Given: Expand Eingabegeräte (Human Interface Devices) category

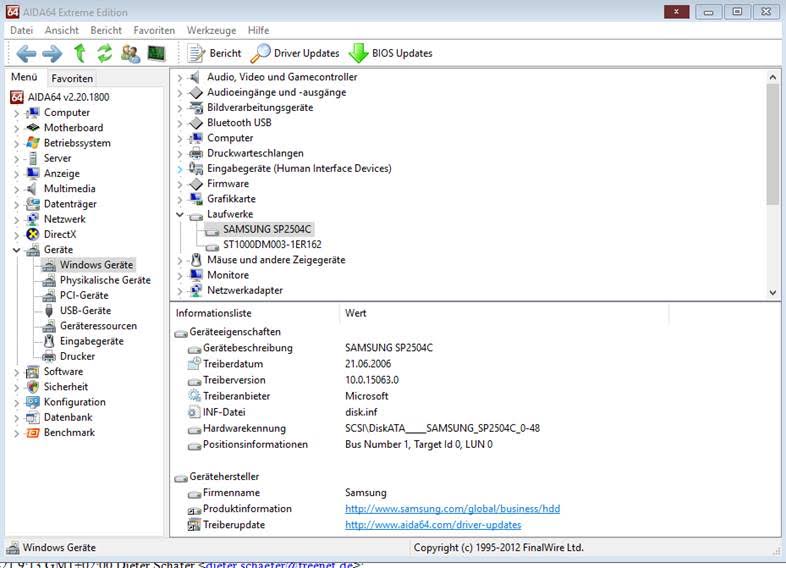Looking at the screenshot, I should click(179, 169).
